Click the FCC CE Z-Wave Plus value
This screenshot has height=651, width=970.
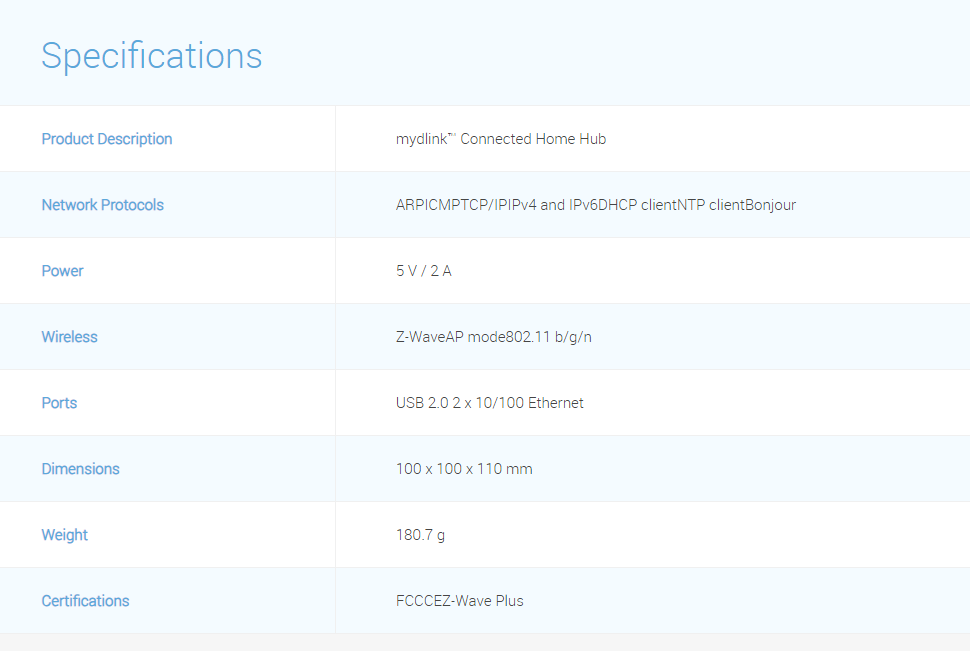pos(459,601)
